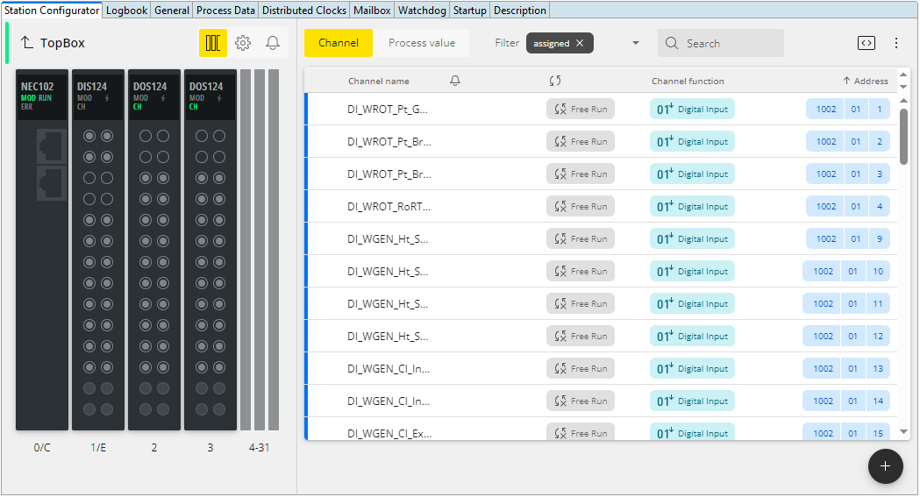Sort by Address column header
The width and height of the screenshot is (920, 497).
pyautogui.click(x=865, y=81)
